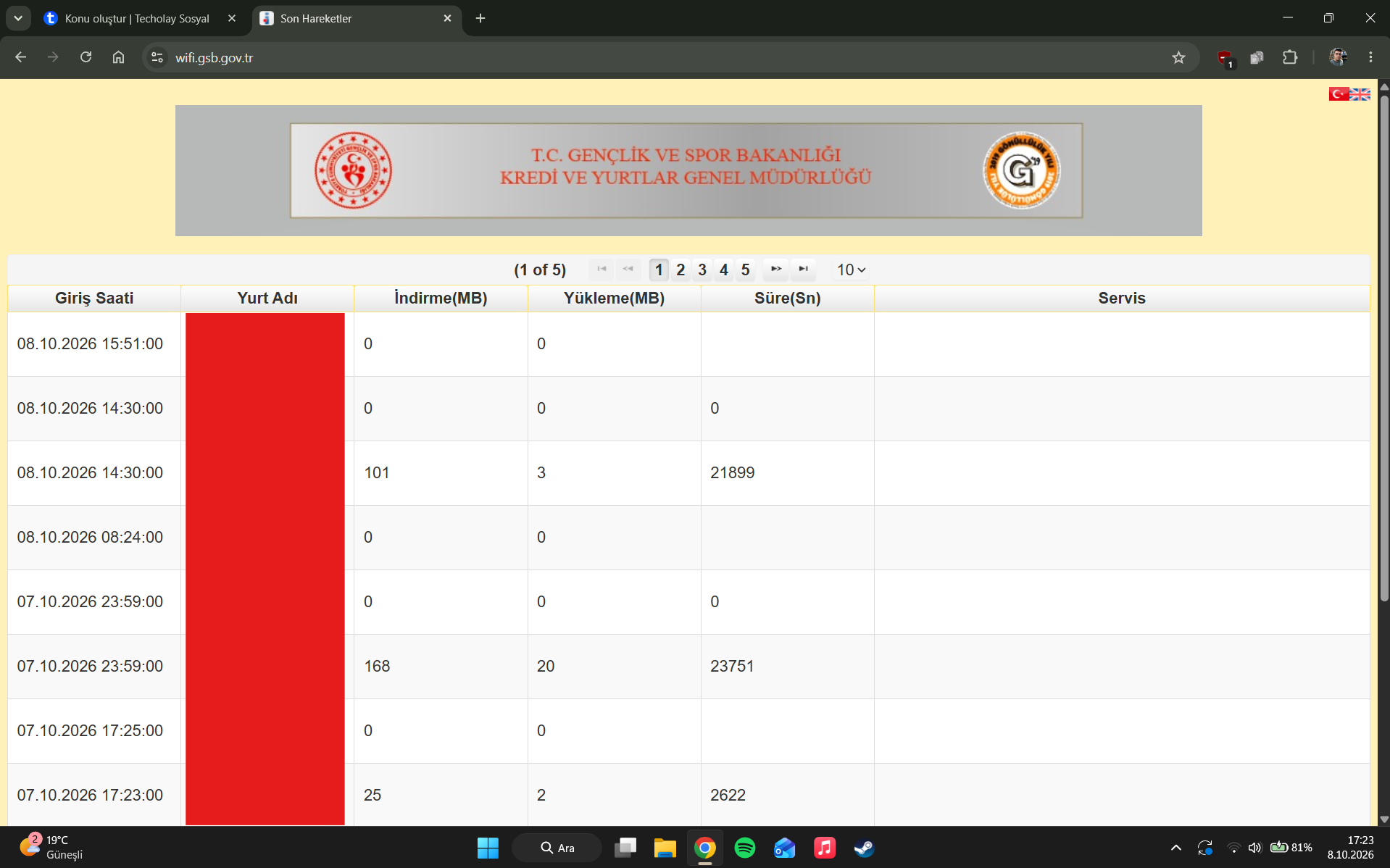Image resolution: width=1390 pixels, height=868 pixels.
Task: Switch to Turkish language flag
Action: pos(1339,94)
